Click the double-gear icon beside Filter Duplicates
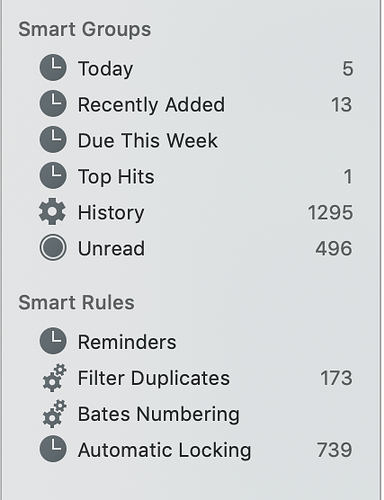 click(x=54, y=378)
